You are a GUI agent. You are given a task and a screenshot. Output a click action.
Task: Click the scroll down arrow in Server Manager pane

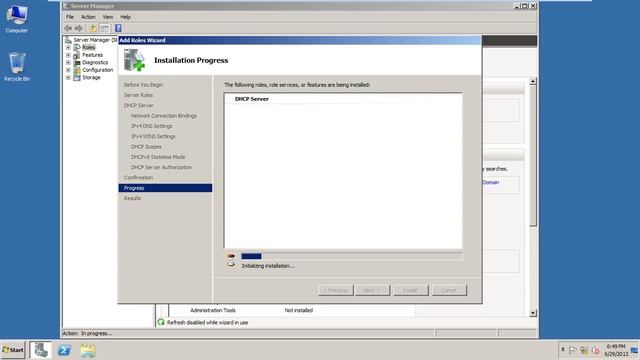pos(533,313)
